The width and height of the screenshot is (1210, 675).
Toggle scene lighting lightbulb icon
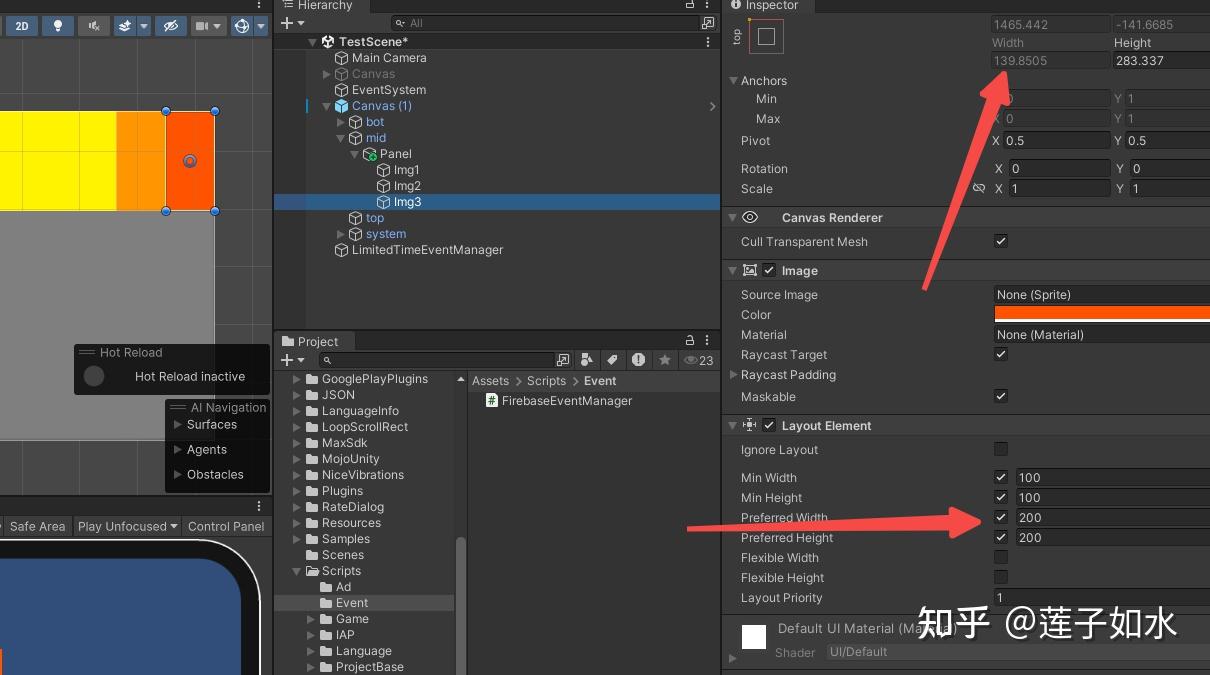pyautogui.click(x=57, y=26)
